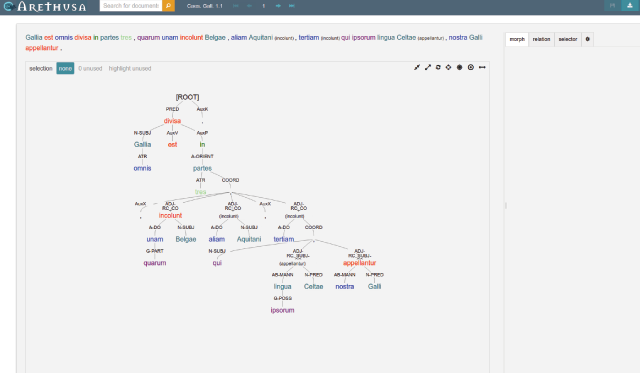Click the diamond-shaped center tree icon
Image resolution: width=640 pixels, height=373 pixels.
pos(448,67)
